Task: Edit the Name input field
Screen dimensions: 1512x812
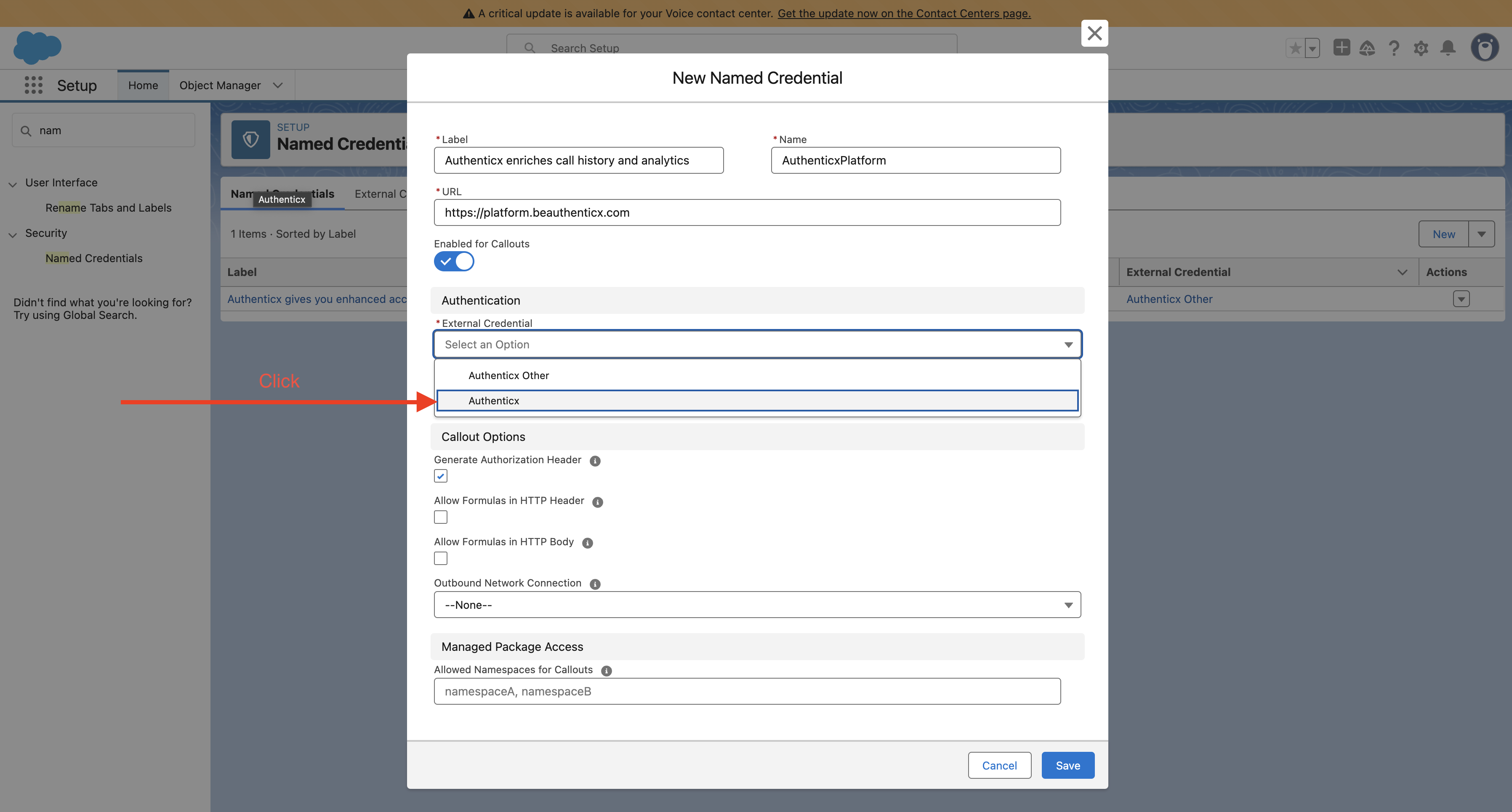Action: click(916, 160)
